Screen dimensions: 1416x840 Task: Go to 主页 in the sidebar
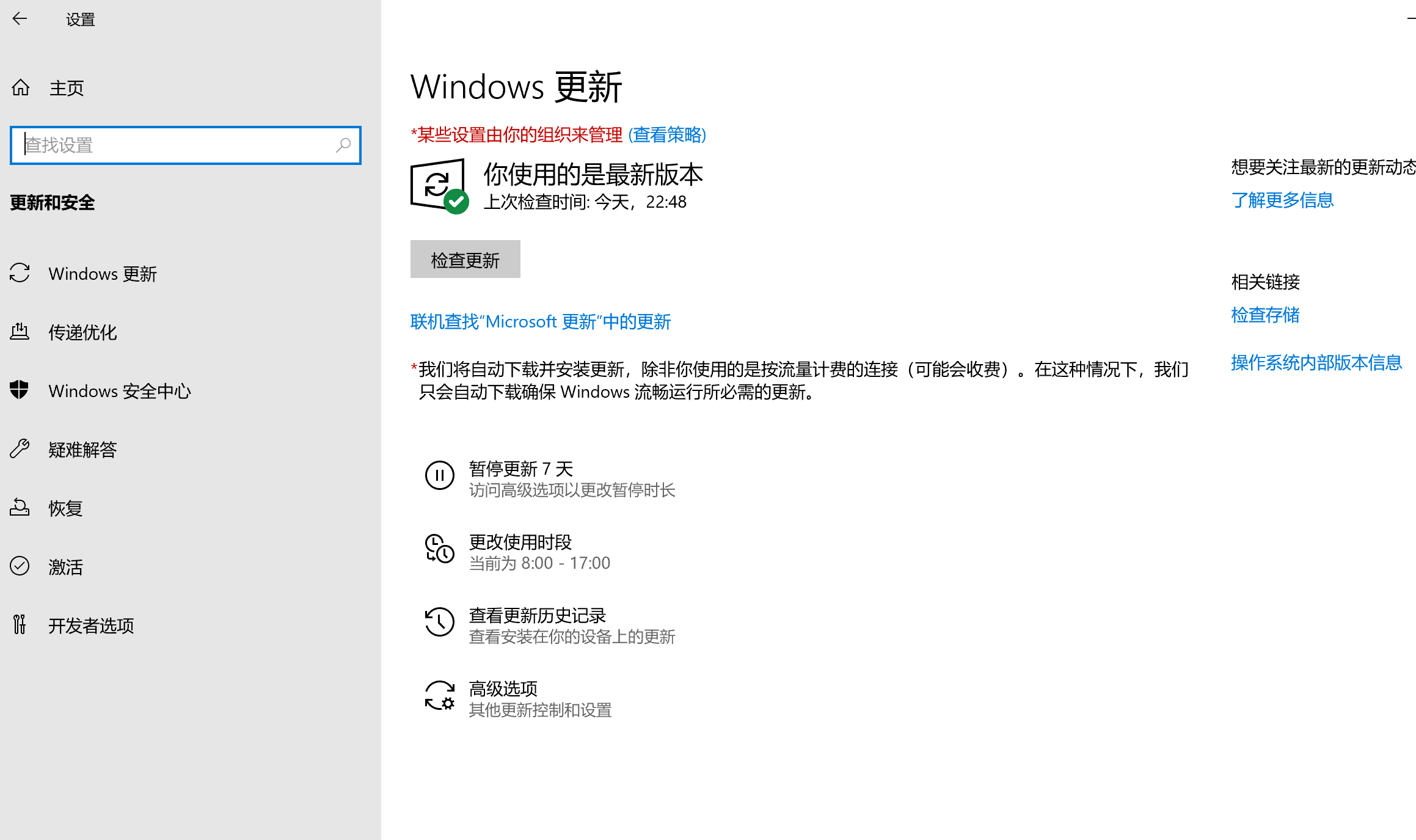[x=66, y=88]
